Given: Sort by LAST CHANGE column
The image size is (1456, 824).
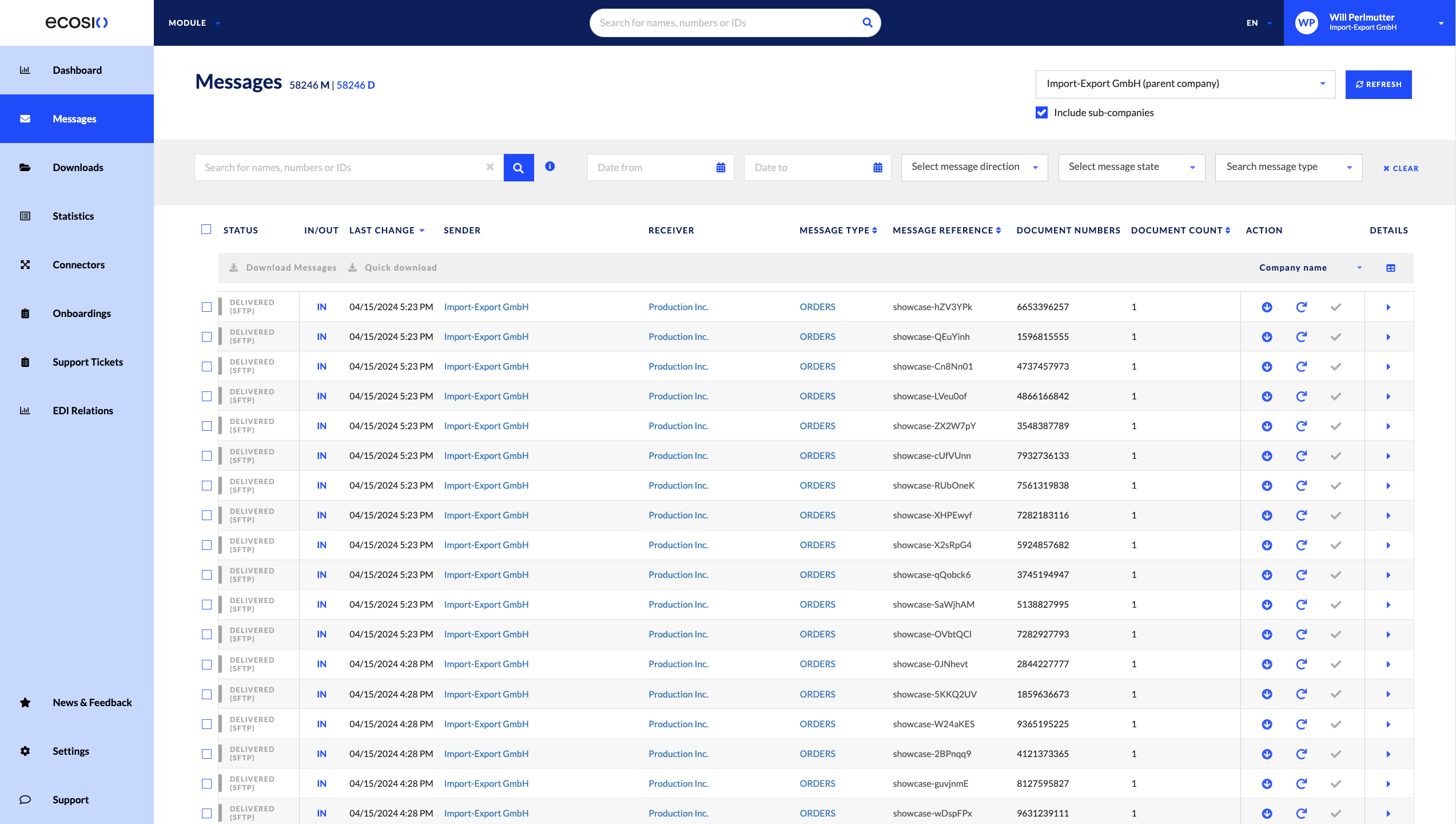Looking at the screenshot, I should click(387, 230).
